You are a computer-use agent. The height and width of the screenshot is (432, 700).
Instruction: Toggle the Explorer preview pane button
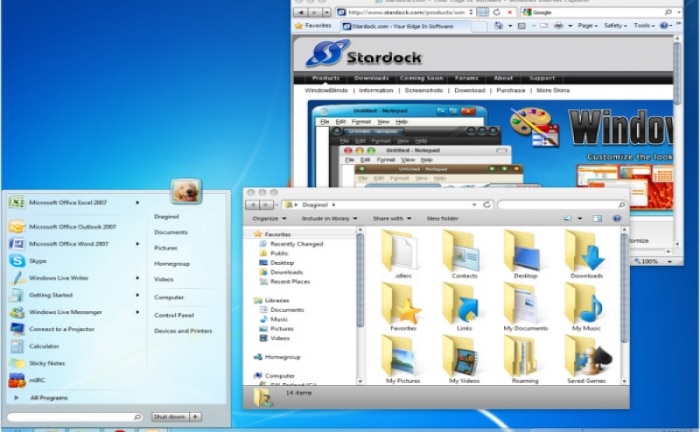click(x=597, y=218)
